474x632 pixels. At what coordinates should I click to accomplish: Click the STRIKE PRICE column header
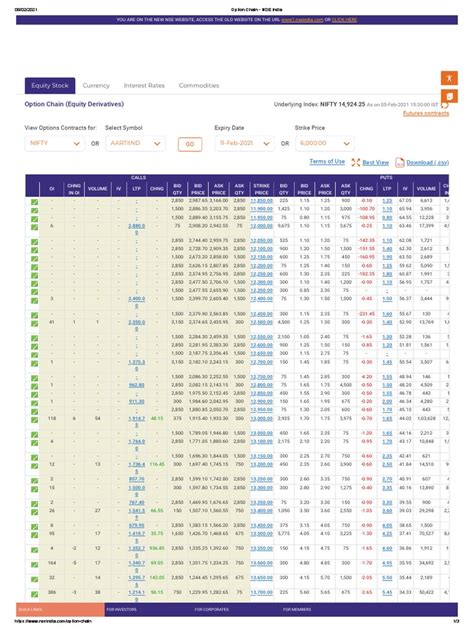(261, 189)
